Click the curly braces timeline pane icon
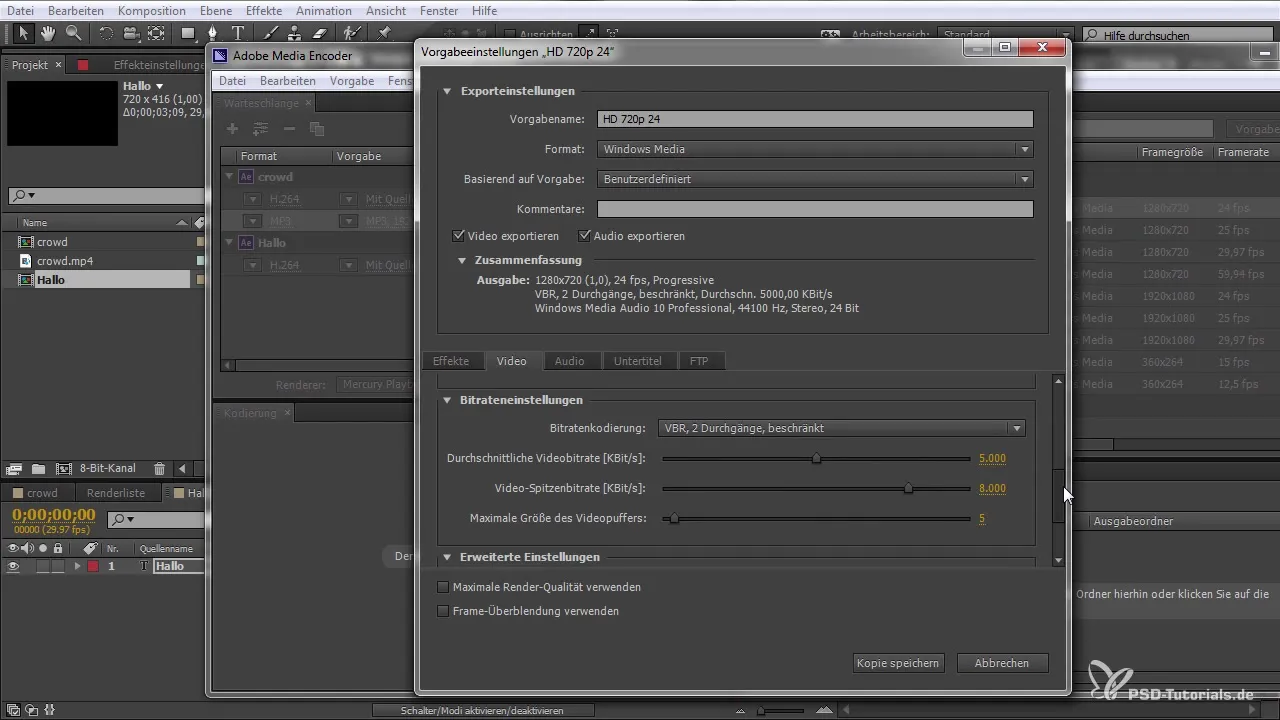This screenshot has height=720, width=1280. [x=49, y=710]
